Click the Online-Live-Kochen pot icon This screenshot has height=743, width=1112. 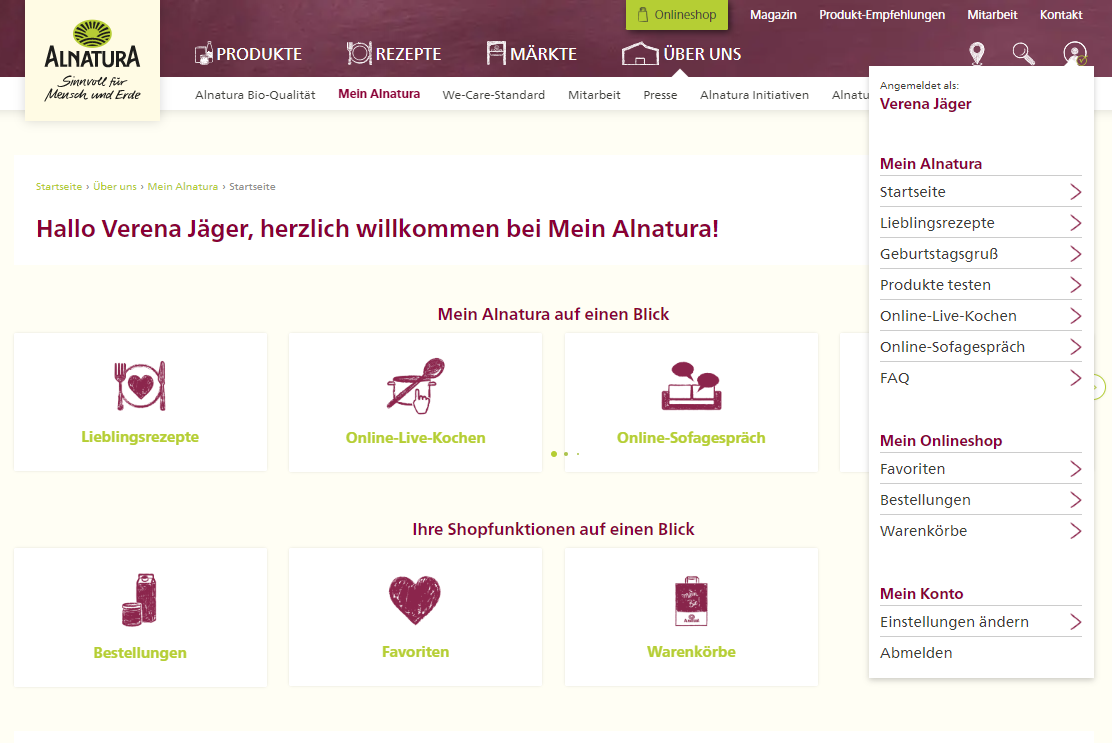tap(416, 386)
